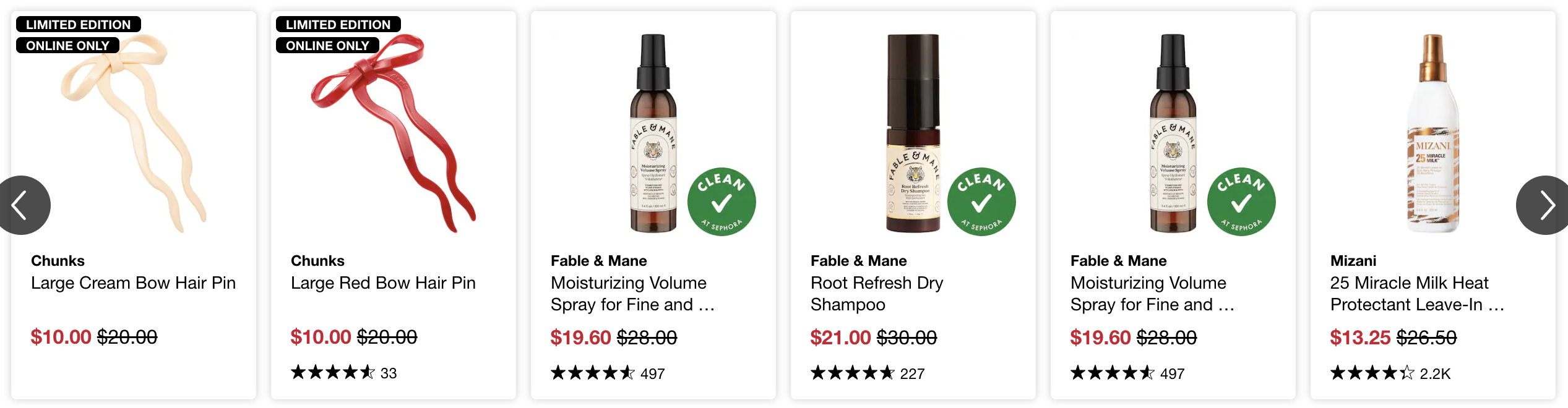Click the stars under Root Refresh Dry Shampoo

[x=852, y=373]
